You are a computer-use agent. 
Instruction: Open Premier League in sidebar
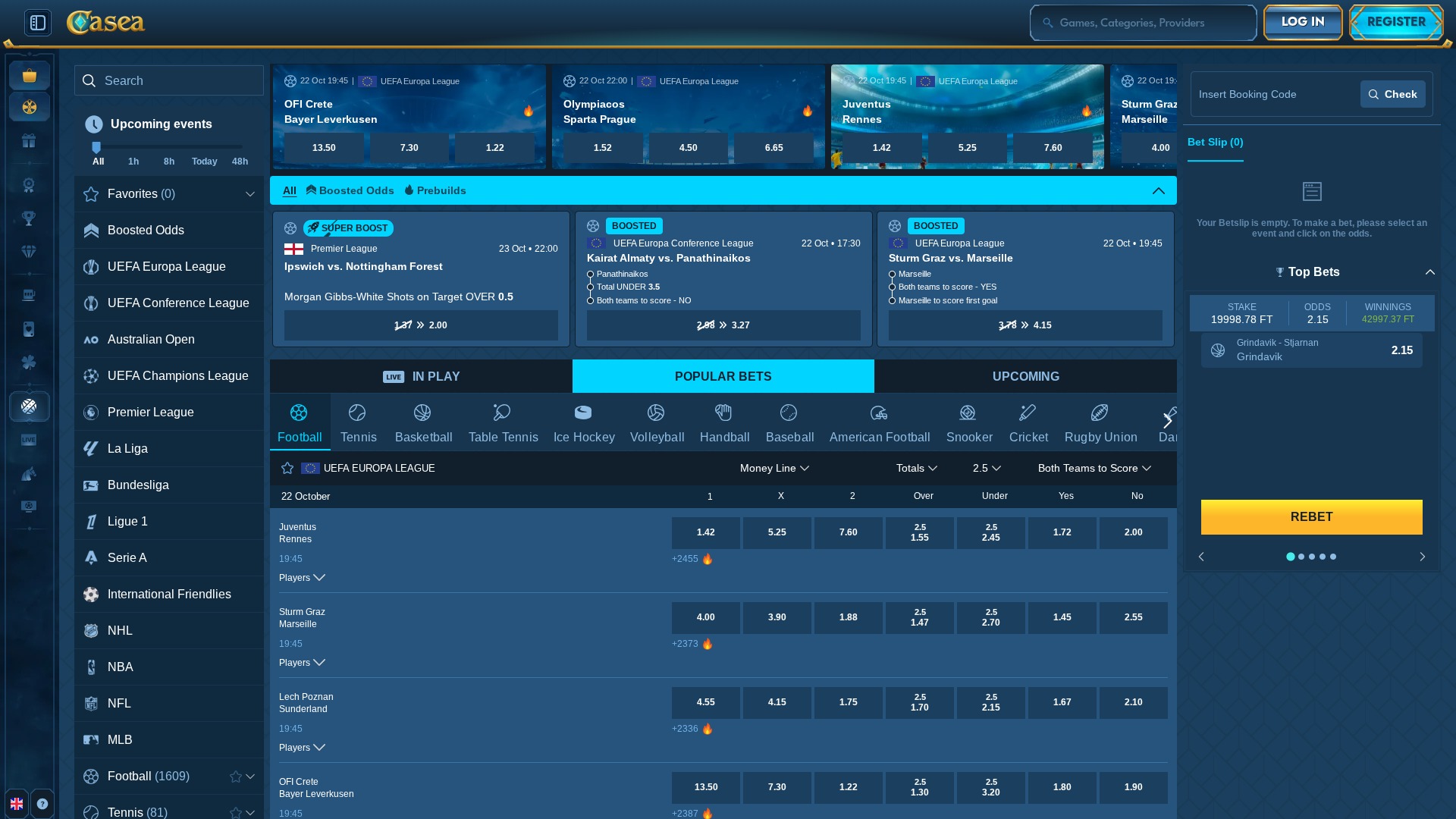[x=169, y=413]
